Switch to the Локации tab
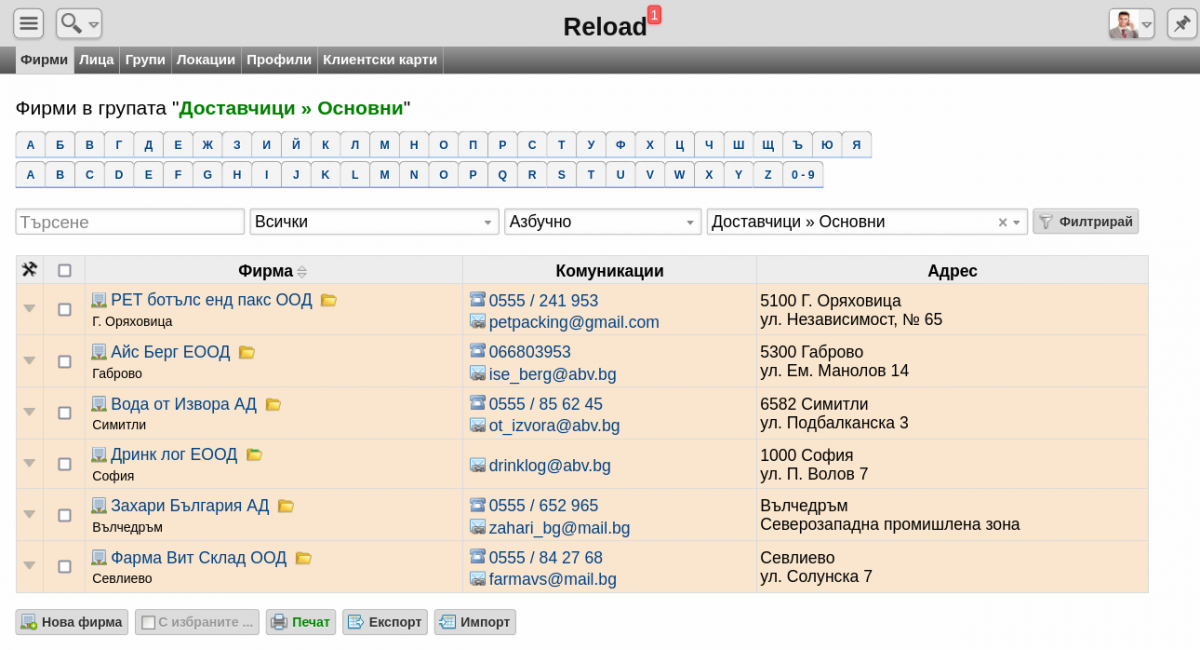Screen dimensions: 1200x650 point(206,60)
